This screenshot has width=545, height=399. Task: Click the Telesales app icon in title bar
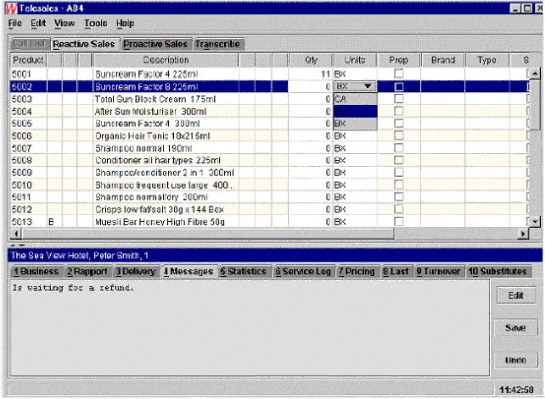click(x=11, y=8)
